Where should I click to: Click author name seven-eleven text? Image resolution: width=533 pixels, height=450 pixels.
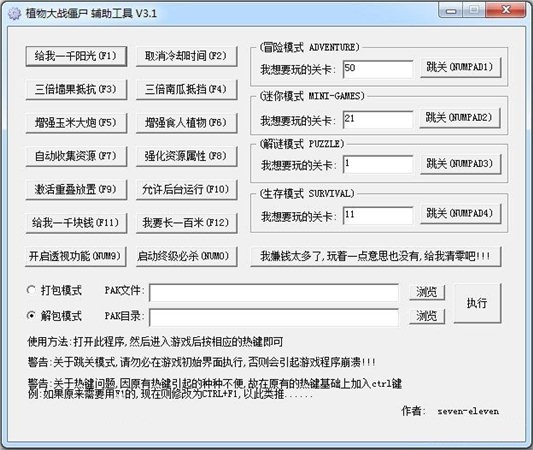click(x=468, y=411)
